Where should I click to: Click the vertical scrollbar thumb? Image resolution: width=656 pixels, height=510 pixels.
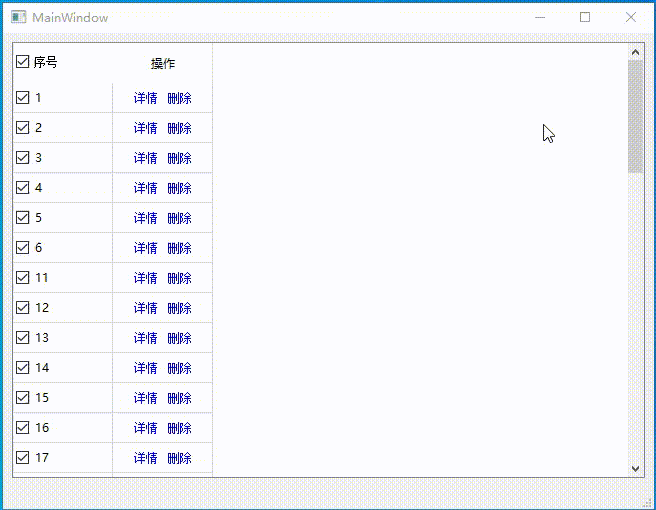click(635, 116)
